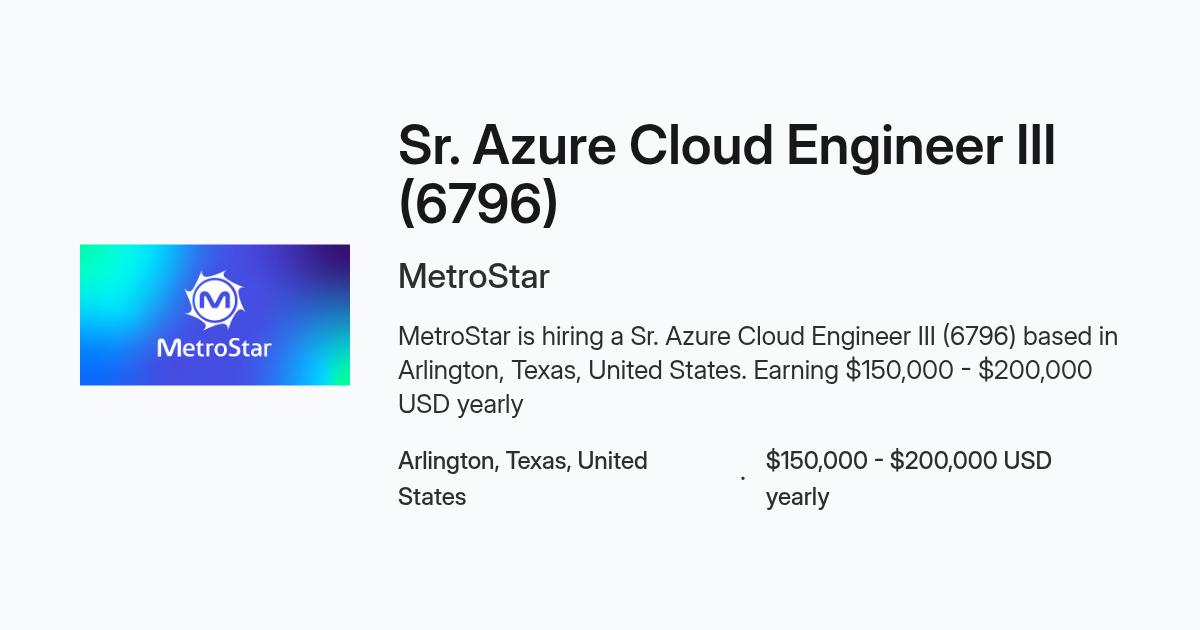
Task: Click the word 'yearly' under the bottom salary
Action: pos(797,497)
